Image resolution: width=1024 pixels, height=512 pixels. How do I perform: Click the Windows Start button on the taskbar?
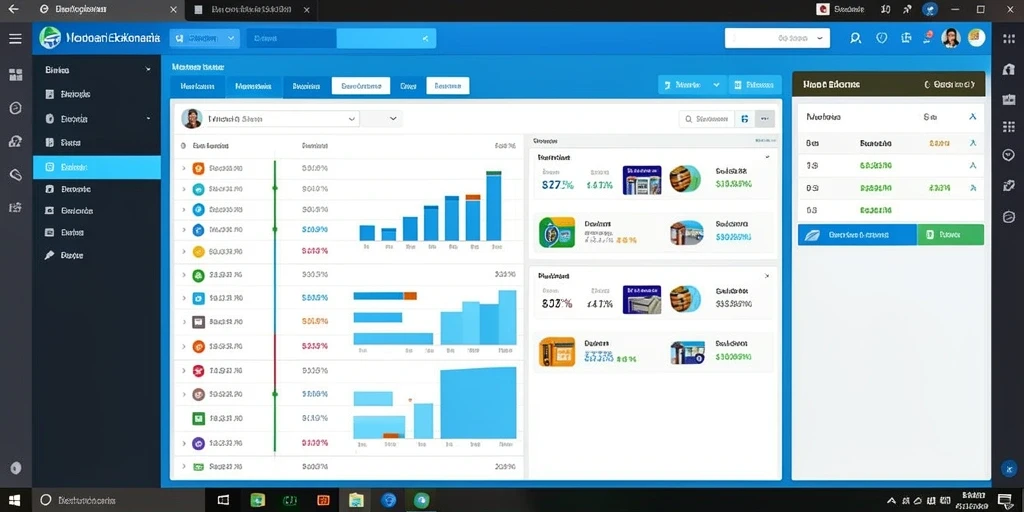coord(14,500)
